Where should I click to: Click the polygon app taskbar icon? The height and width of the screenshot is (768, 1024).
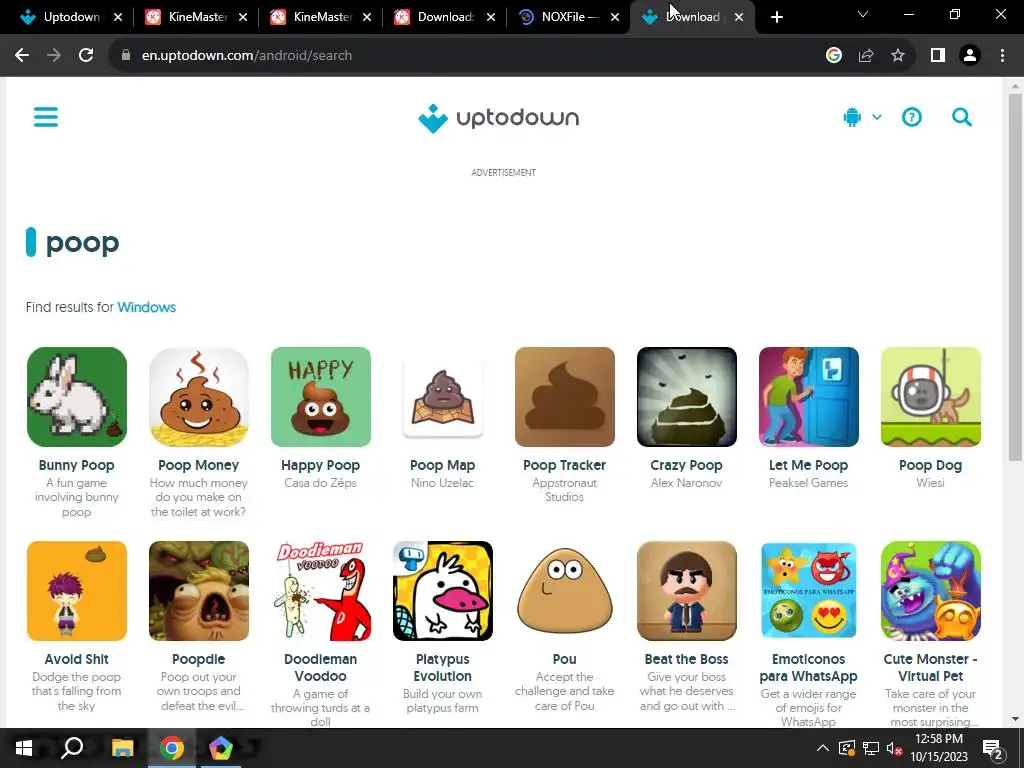221,748
